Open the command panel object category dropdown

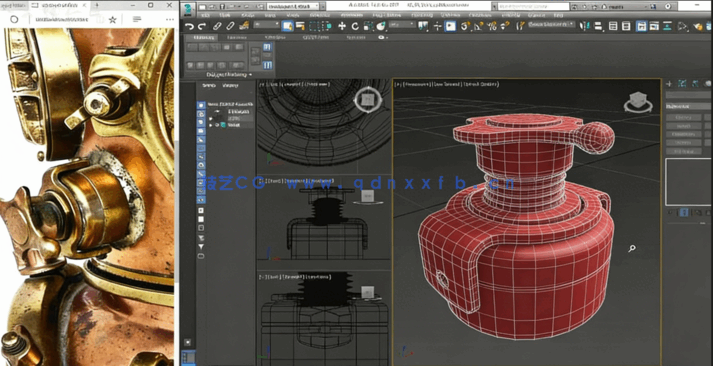[689, 106]
